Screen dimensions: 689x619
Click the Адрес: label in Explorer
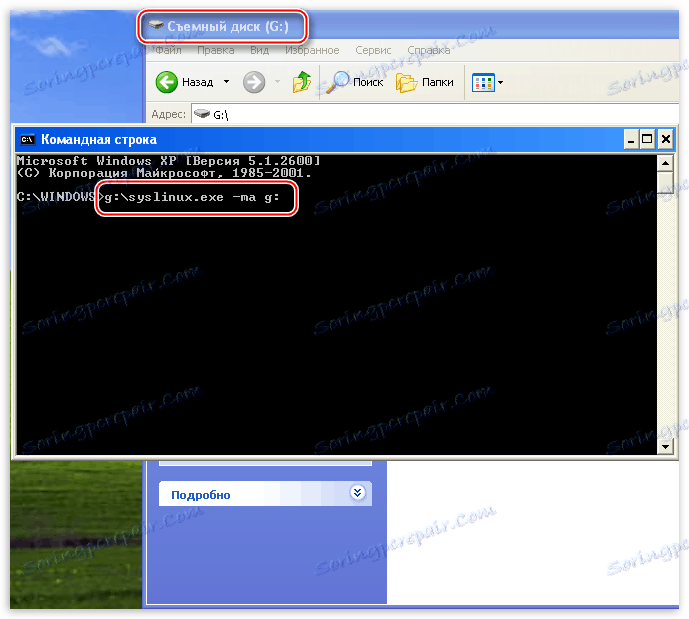click(169, 114)
